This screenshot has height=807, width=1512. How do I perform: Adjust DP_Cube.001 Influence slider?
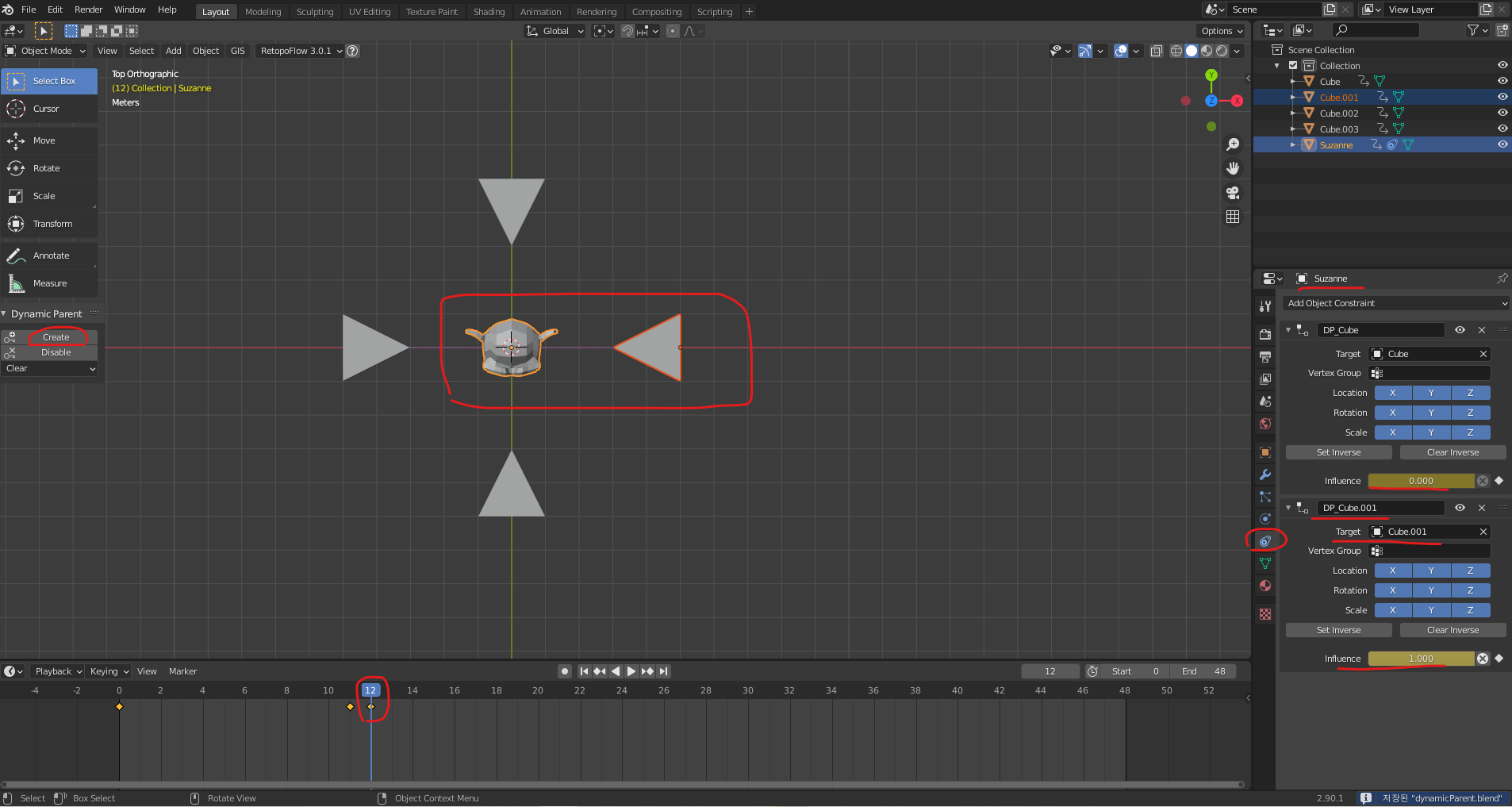coord(1421,659)
